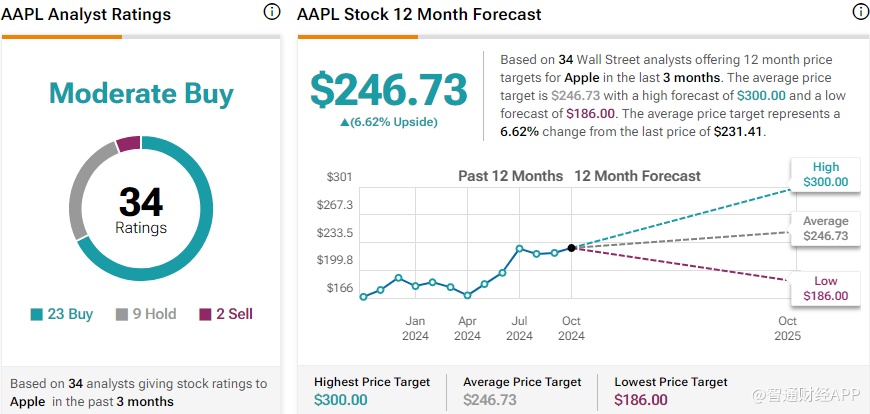Click the 12 Month Forecast info icon
Viewport: 870px width, 414px height.
pyautogui.click(x=860, y=12)
